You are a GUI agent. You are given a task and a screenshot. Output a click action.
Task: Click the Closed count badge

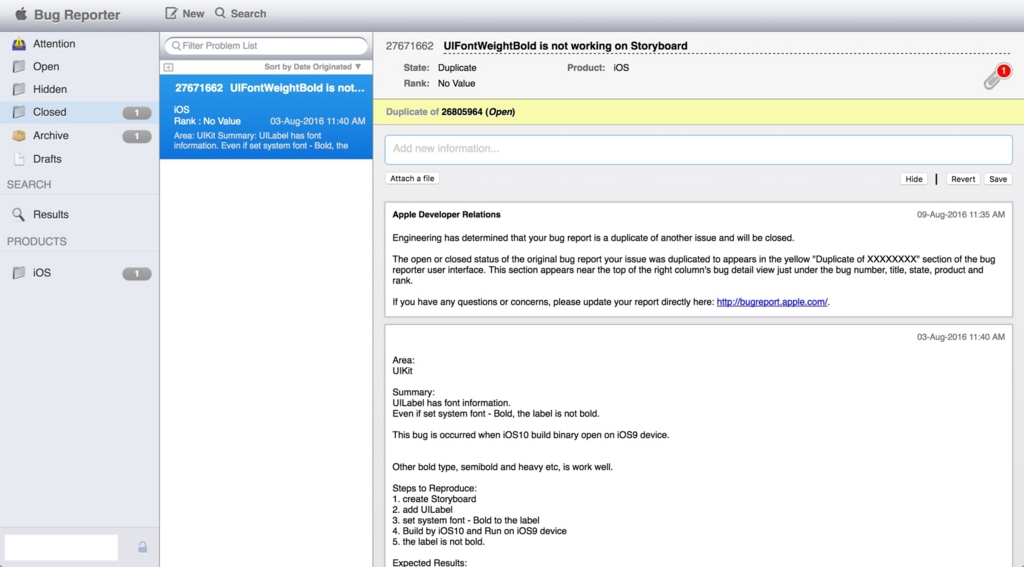[136, 112]
